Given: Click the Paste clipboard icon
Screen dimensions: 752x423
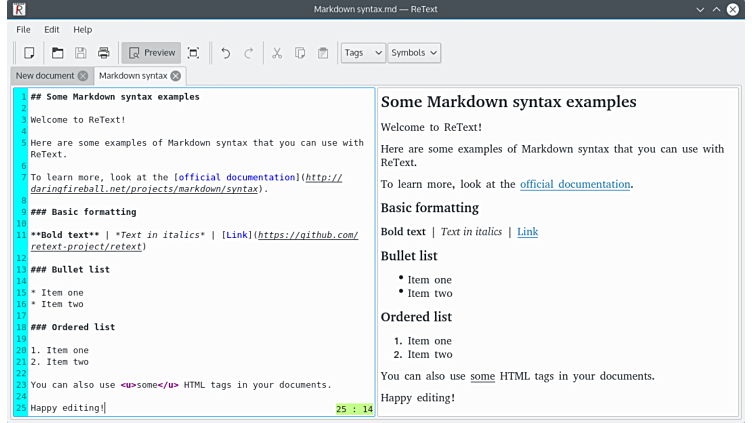Looking at the screenshot, I should click(323, 53).
